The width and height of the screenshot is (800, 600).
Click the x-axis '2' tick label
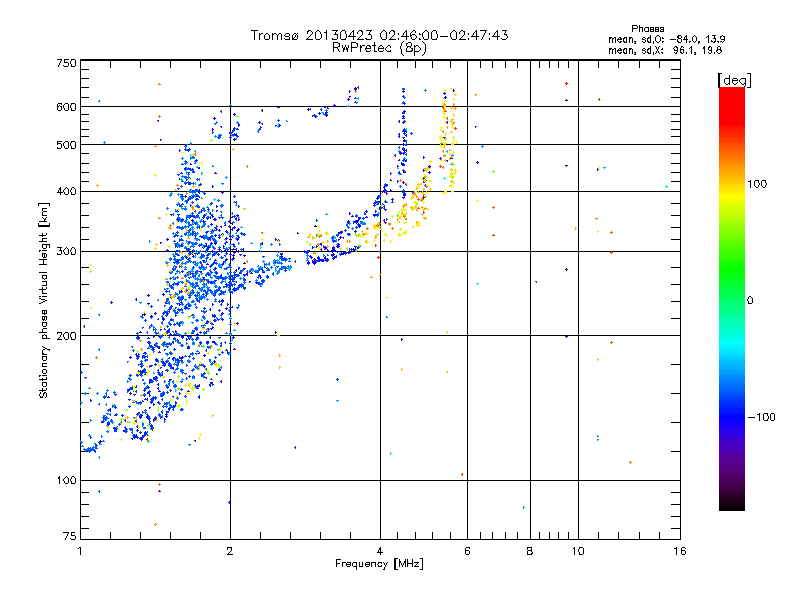point(230,551)
